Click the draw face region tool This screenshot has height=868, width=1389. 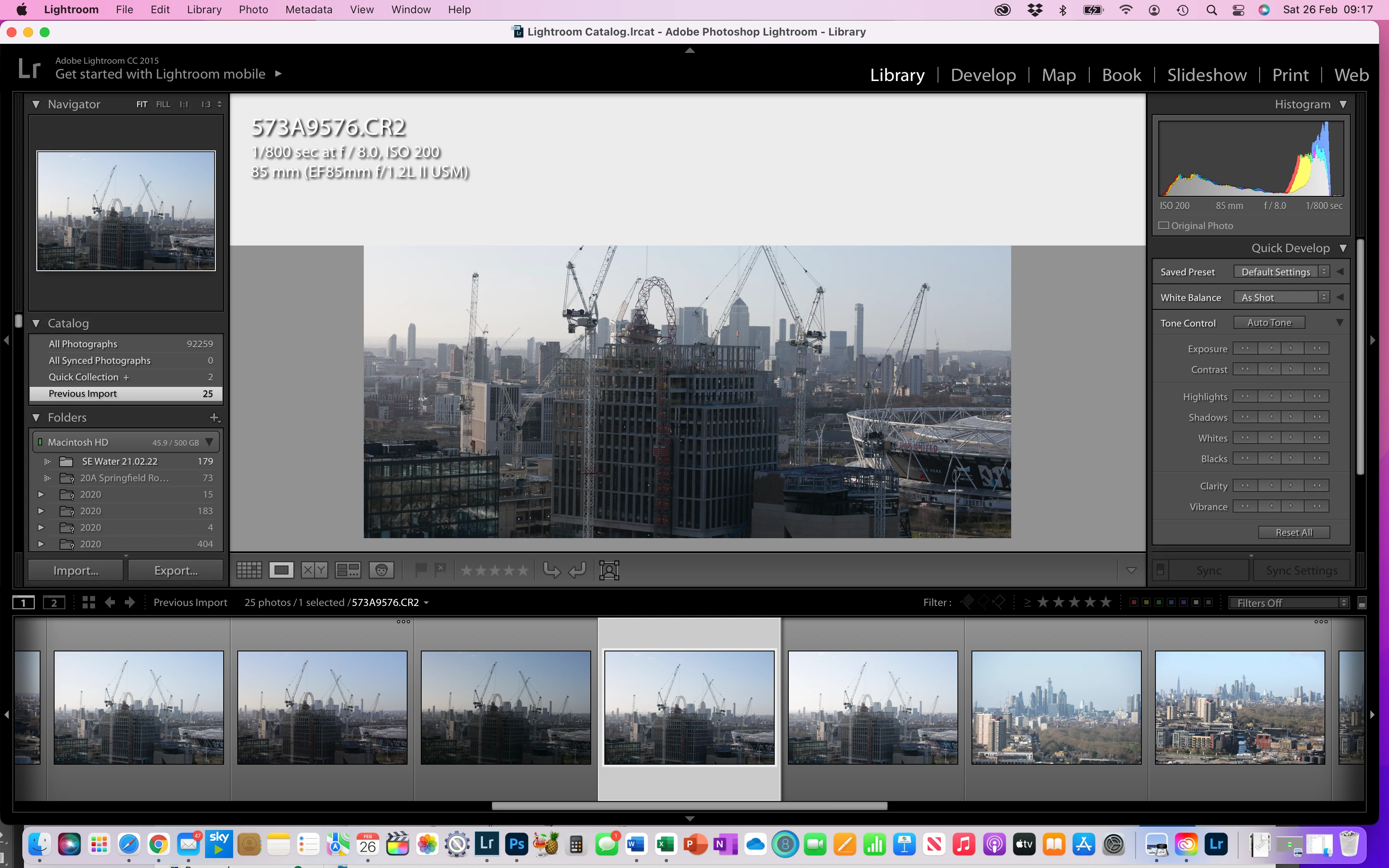click(x=609, y=570)
